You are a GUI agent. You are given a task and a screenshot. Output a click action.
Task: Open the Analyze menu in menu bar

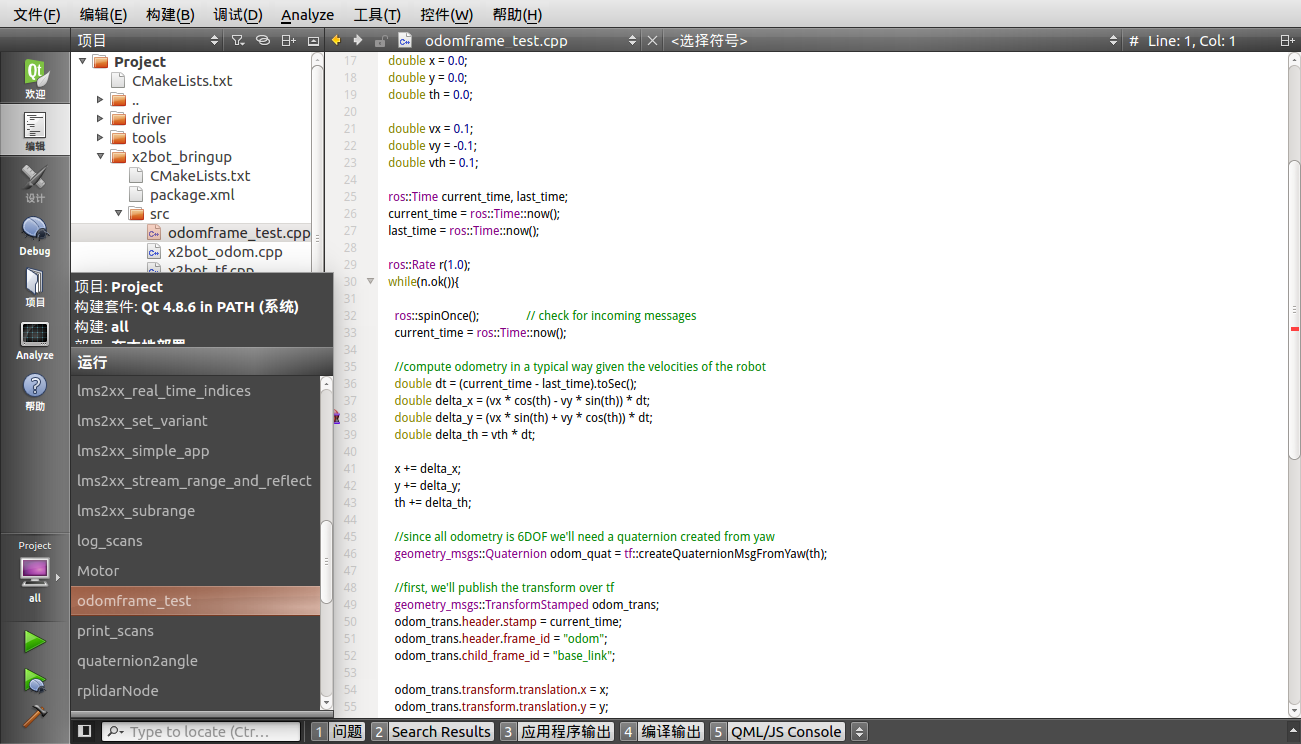tap(307, 14)
